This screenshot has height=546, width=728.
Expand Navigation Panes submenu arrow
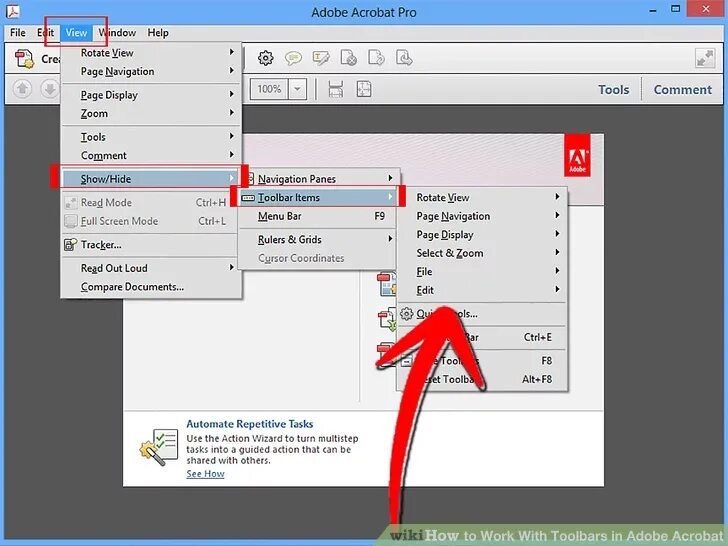click(390, 178)
